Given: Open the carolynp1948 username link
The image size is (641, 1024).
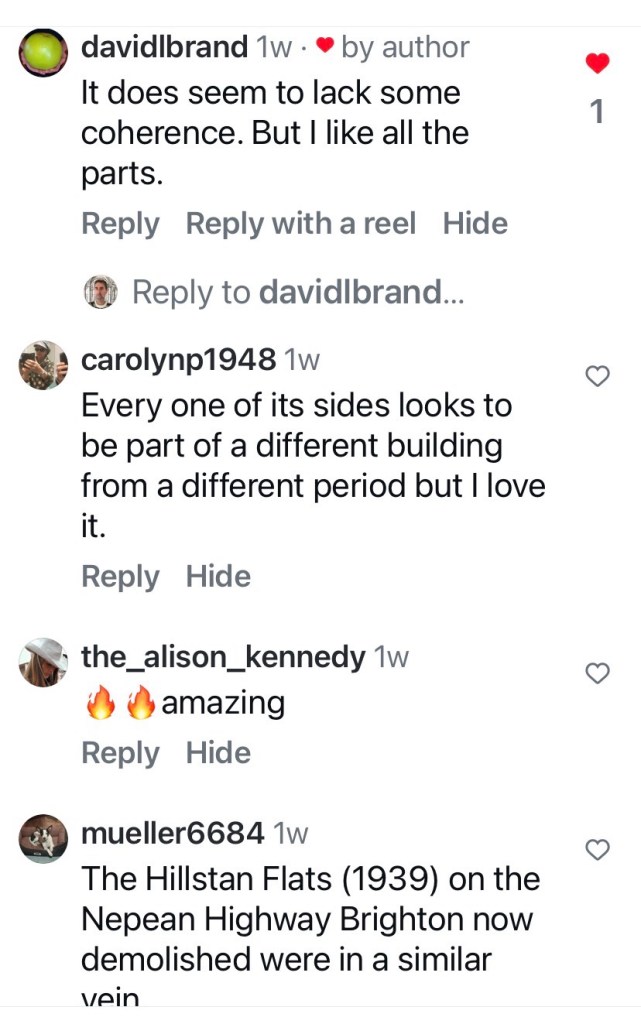Looking at the screenshot, I should pos(178,359).
